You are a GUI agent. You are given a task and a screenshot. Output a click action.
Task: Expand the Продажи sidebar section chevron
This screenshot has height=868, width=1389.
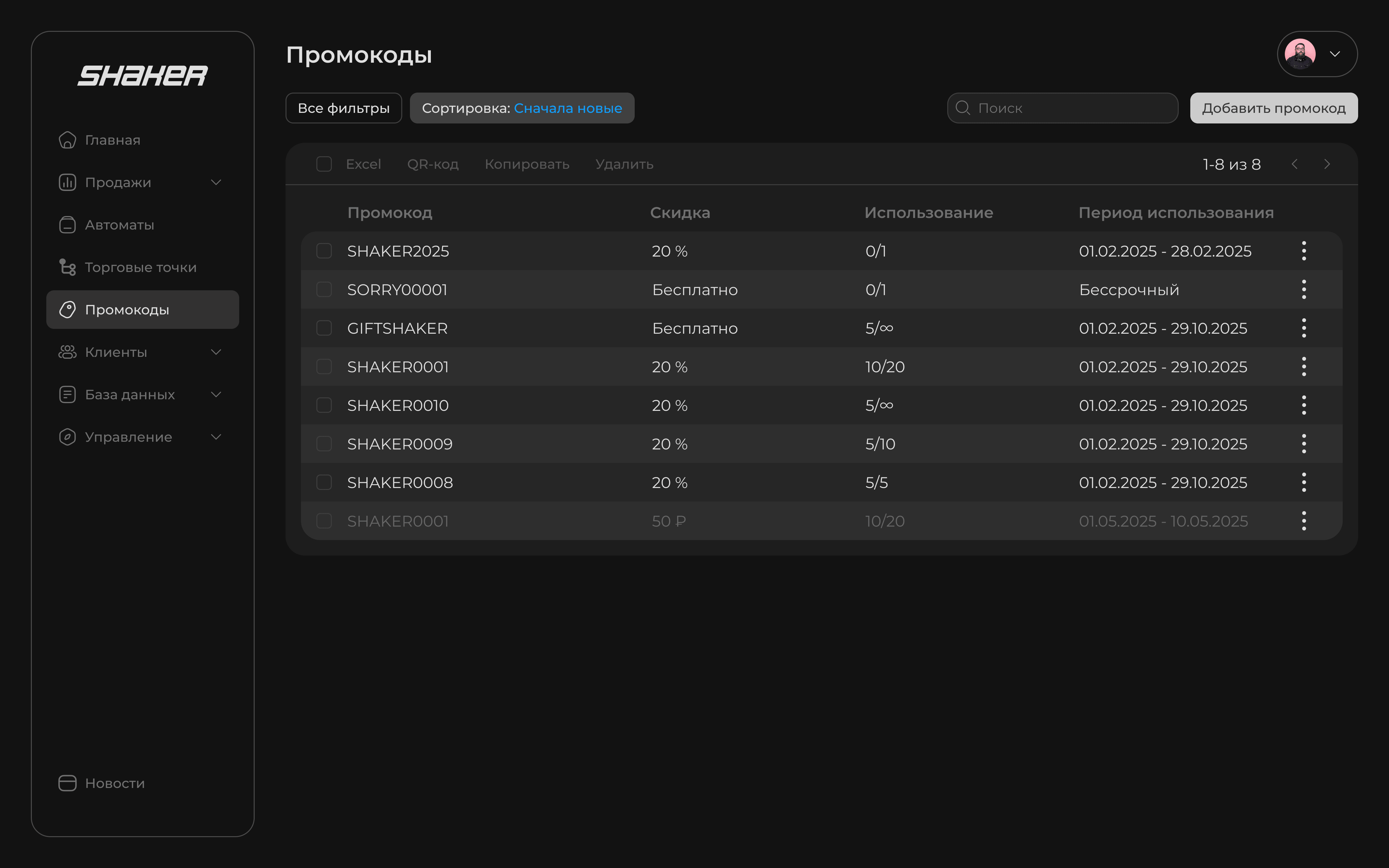point(216,183)
